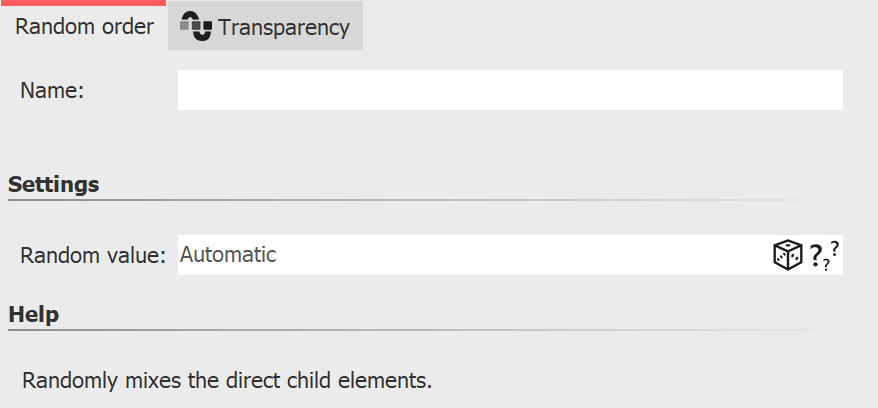878x408 pixels.
Task: Click the "Random value:" label
Action: click(x=92, y=255)
